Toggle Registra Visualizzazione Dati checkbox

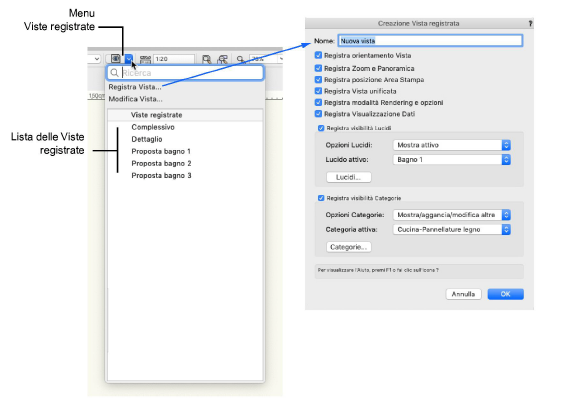[x=318, y=114]
